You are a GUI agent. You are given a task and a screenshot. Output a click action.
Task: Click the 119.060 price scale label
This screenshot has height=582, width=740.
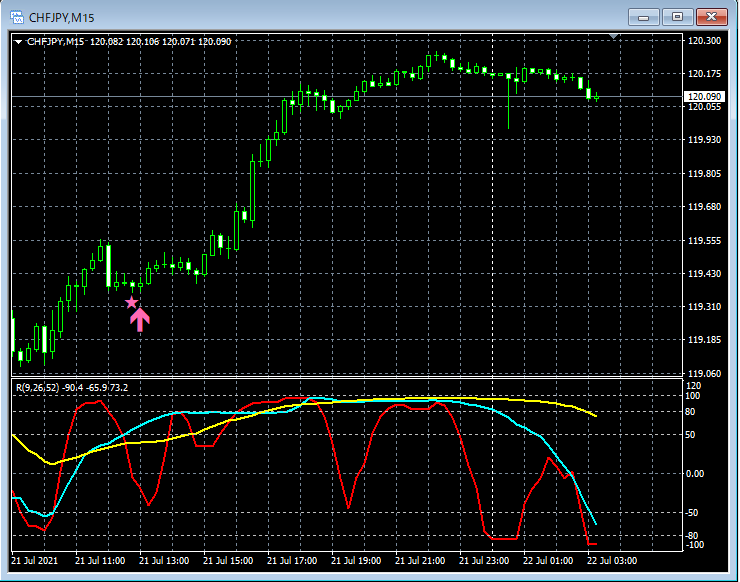705,374
